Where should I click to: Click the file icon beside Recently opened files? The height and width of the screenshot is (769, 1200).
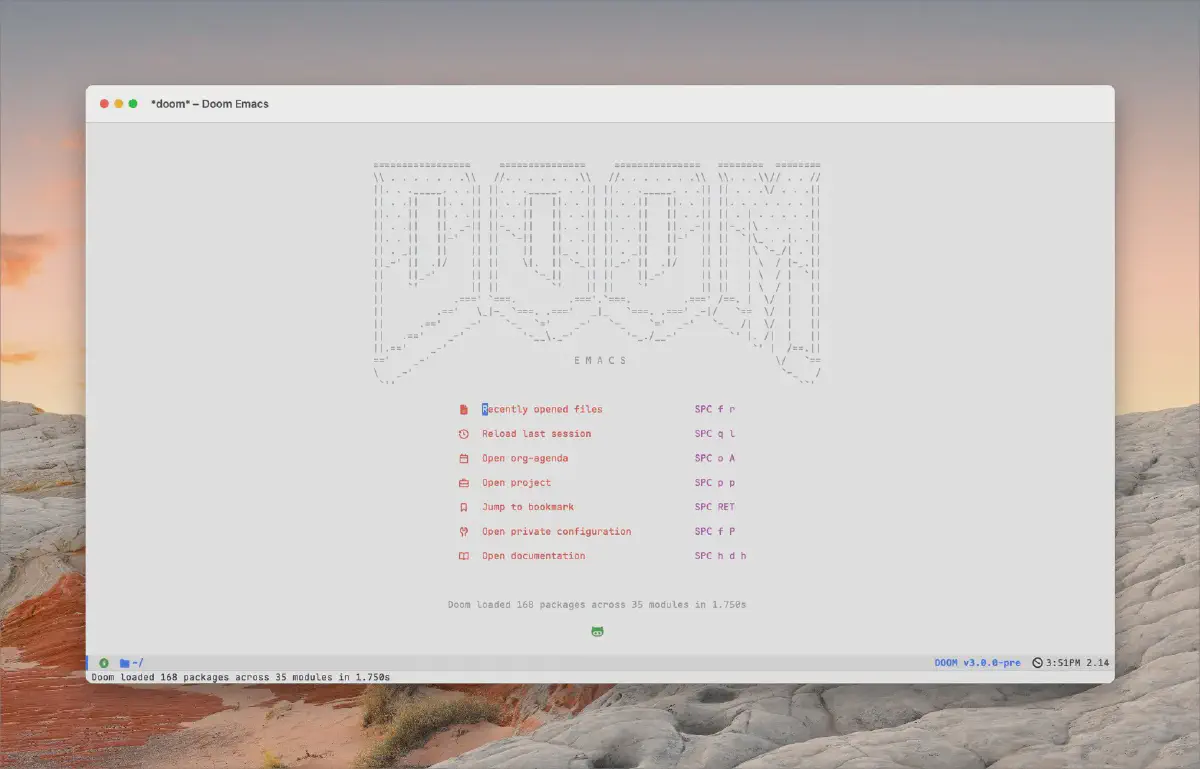coord(463,409)
